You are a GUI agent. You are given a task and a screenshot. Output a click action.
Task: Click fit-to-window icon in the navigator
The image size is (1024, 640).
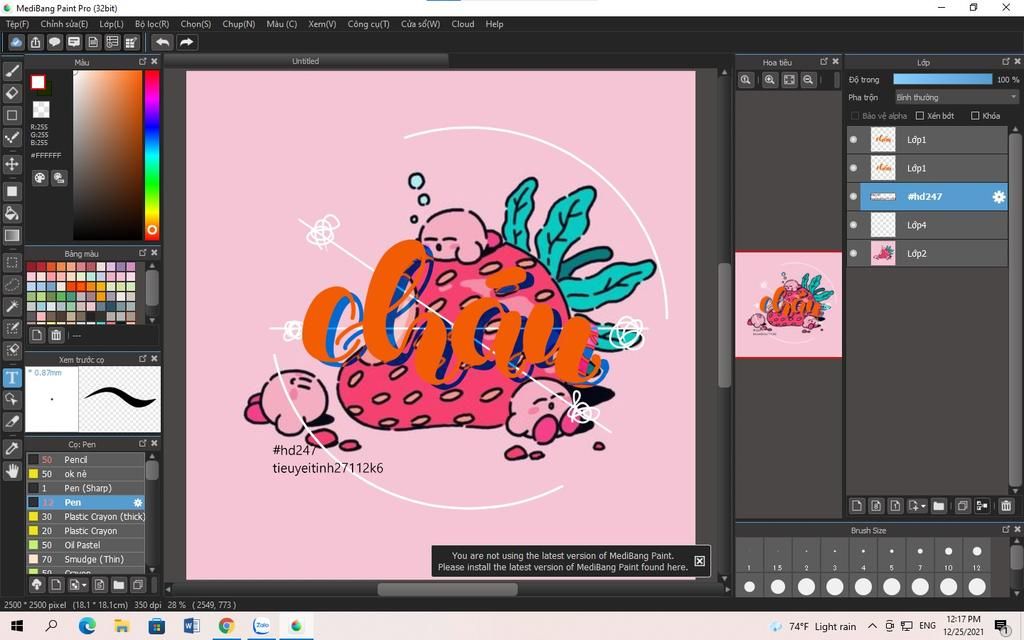pyautogui.click(x=790, y=80)
